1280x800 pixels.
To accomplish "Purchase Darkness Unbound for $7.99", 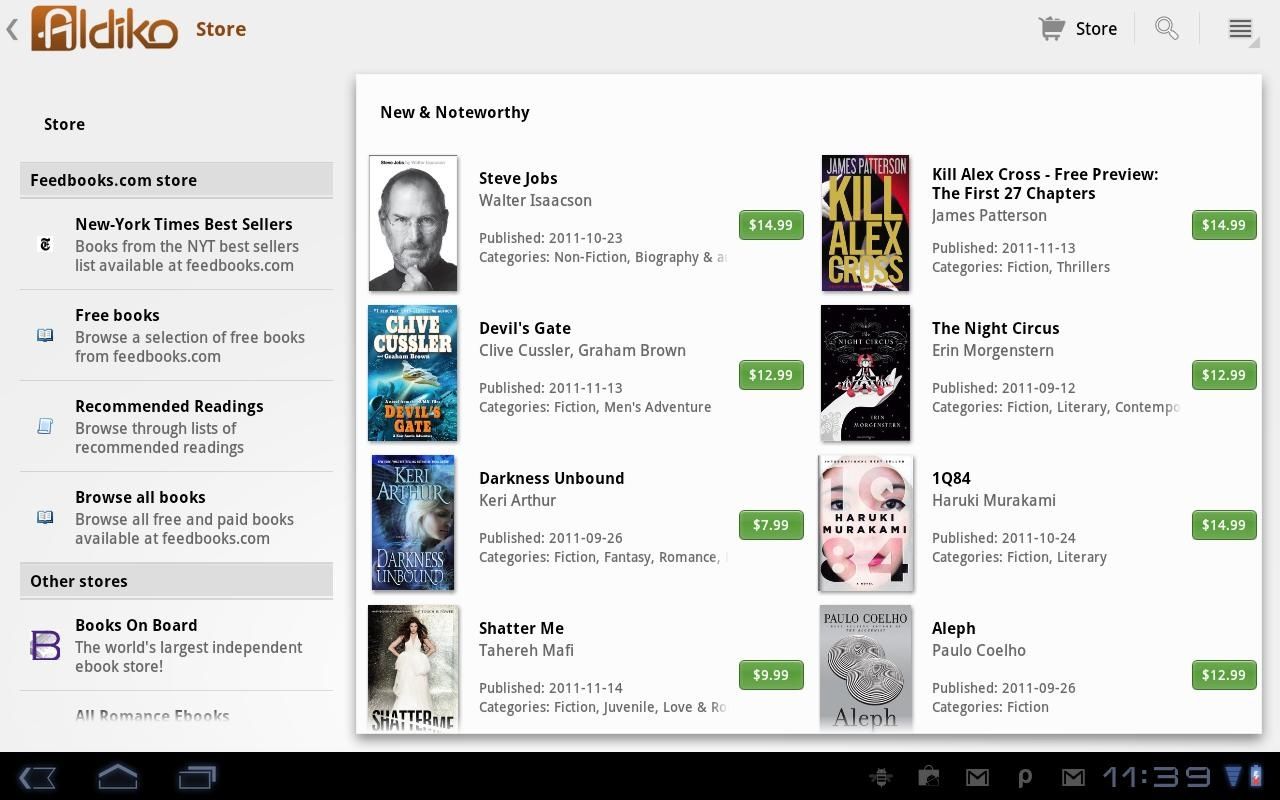I will coord(770,525).
